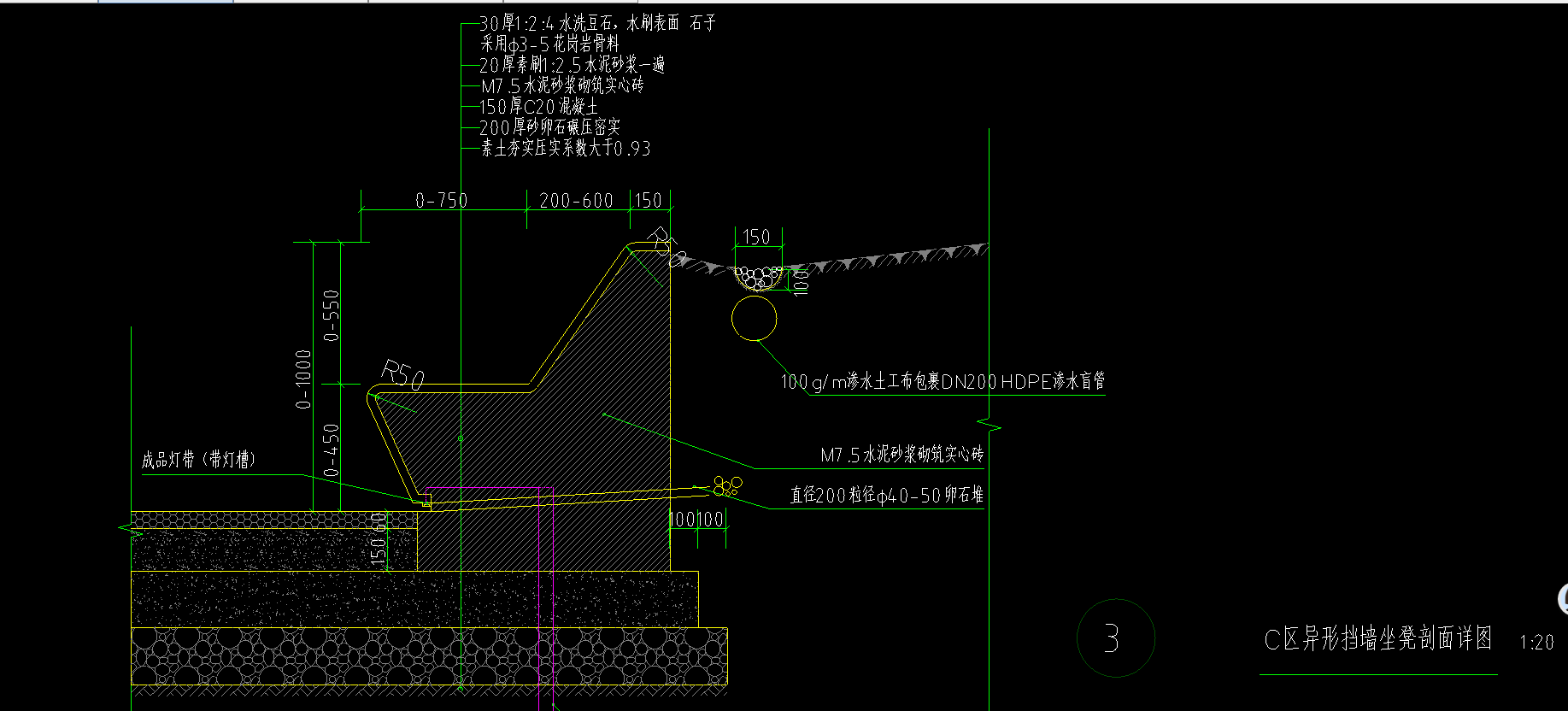Click the 成品灯带(带灯槽) annotation text
Screen dimensions: 1568x711
point(198,460)
